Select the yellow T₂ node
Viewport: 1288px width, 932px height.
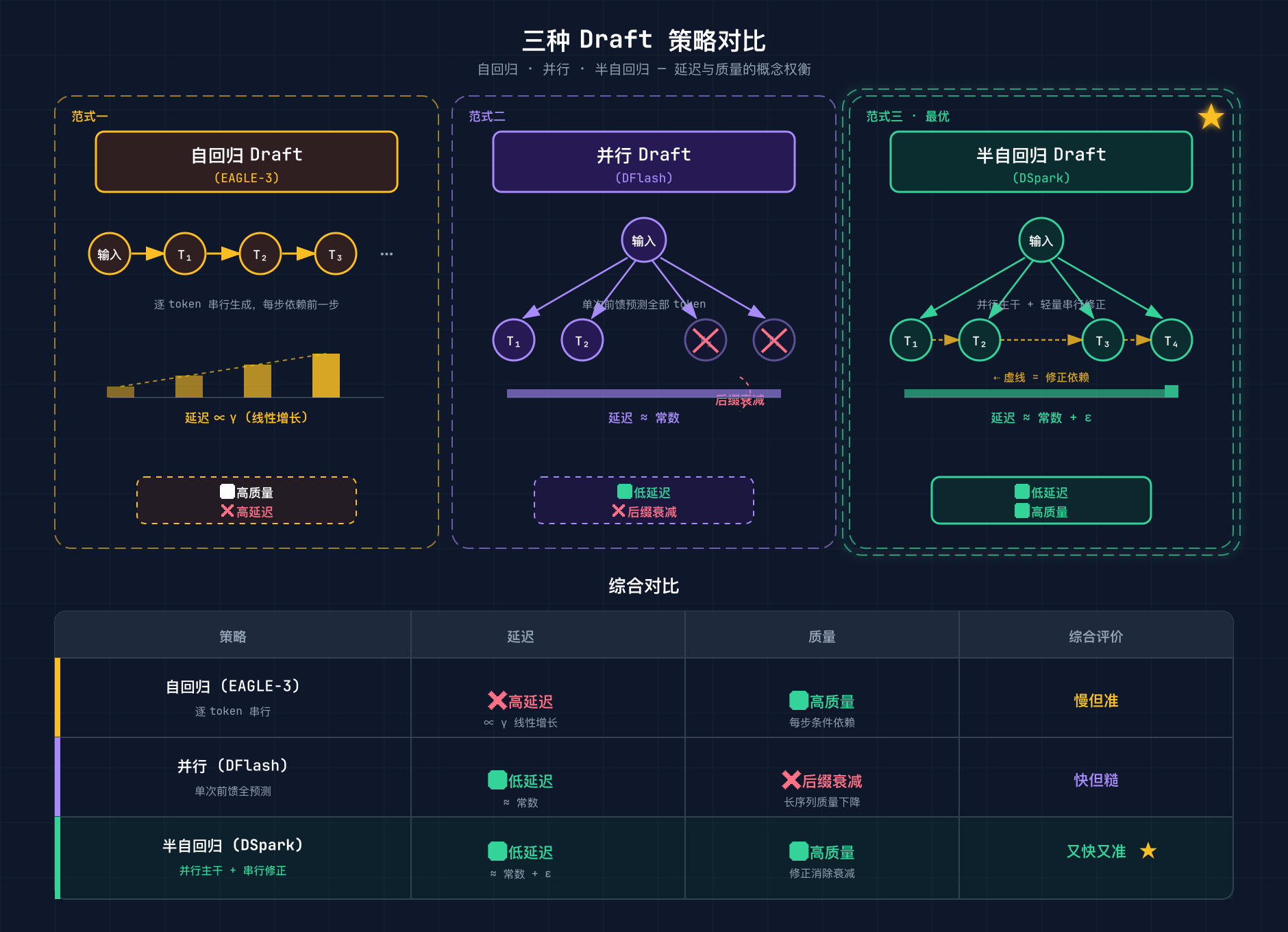(x=260, y=254)
